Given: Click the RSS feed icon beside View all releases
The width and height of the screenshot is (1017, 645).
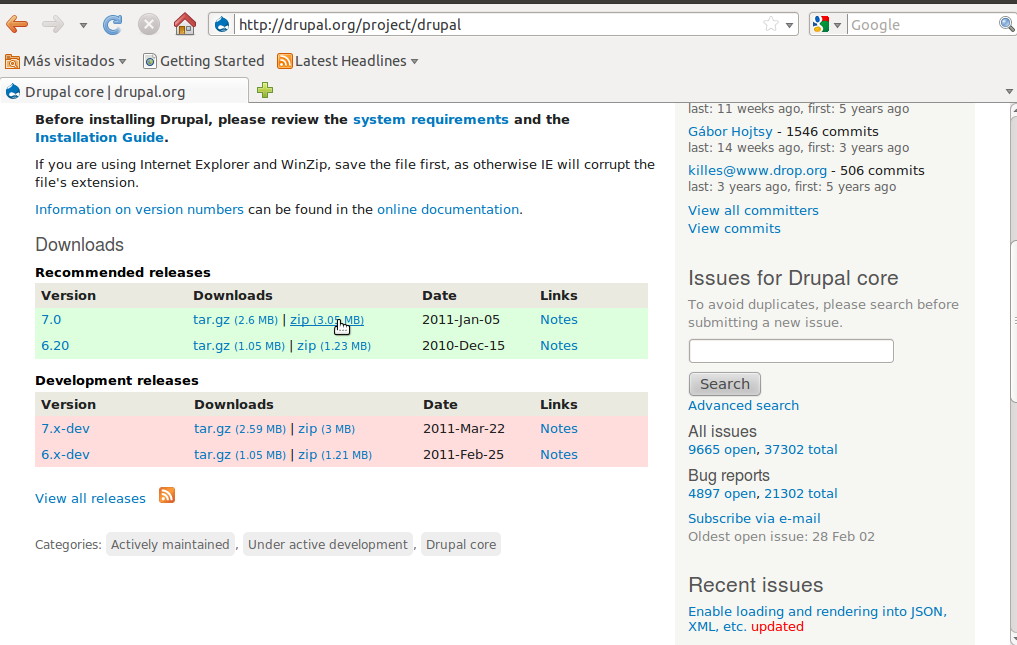Looking at the screenshot, I should pyautogui.click(x=167, y=495).
